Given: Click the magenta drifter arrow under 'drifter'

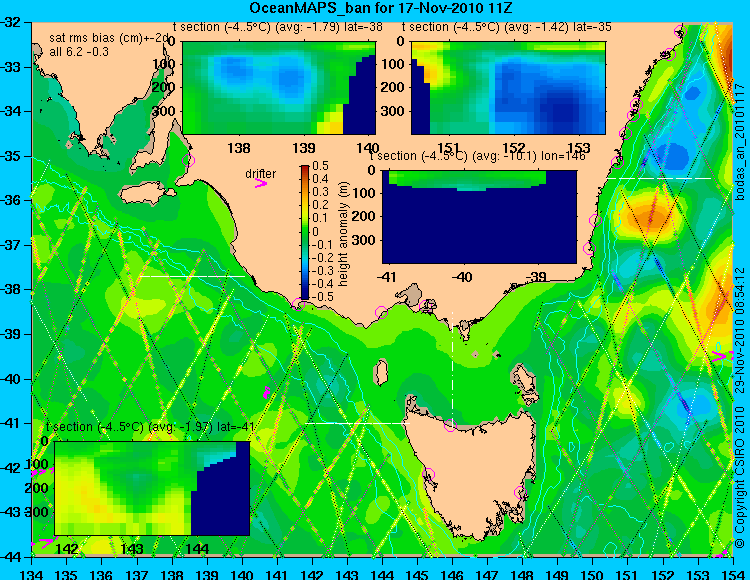Looking at the screenshot, I should click(260, 183).
